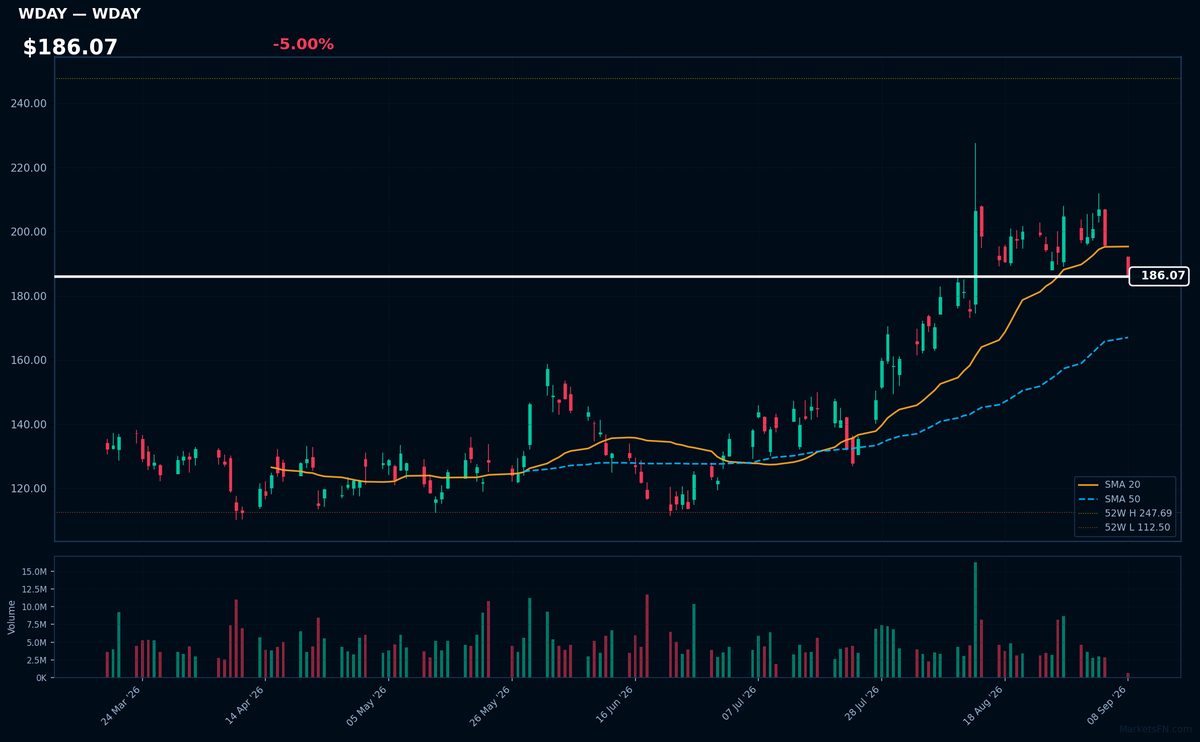Click the 180.00 price axis label
This screenshot has width=1200, height=742.
tap(30, 296)
